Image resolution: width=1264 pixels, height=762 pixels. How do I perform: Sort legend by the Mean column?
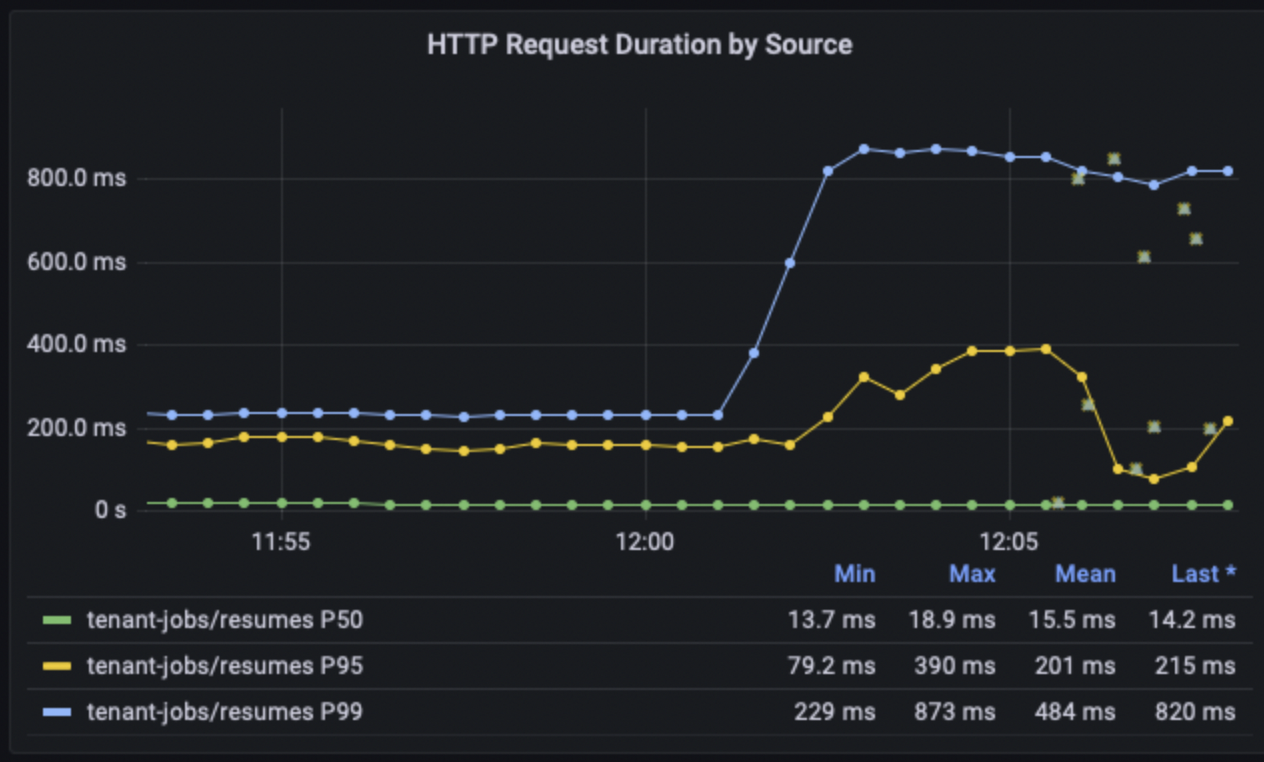coord(1085,574)
